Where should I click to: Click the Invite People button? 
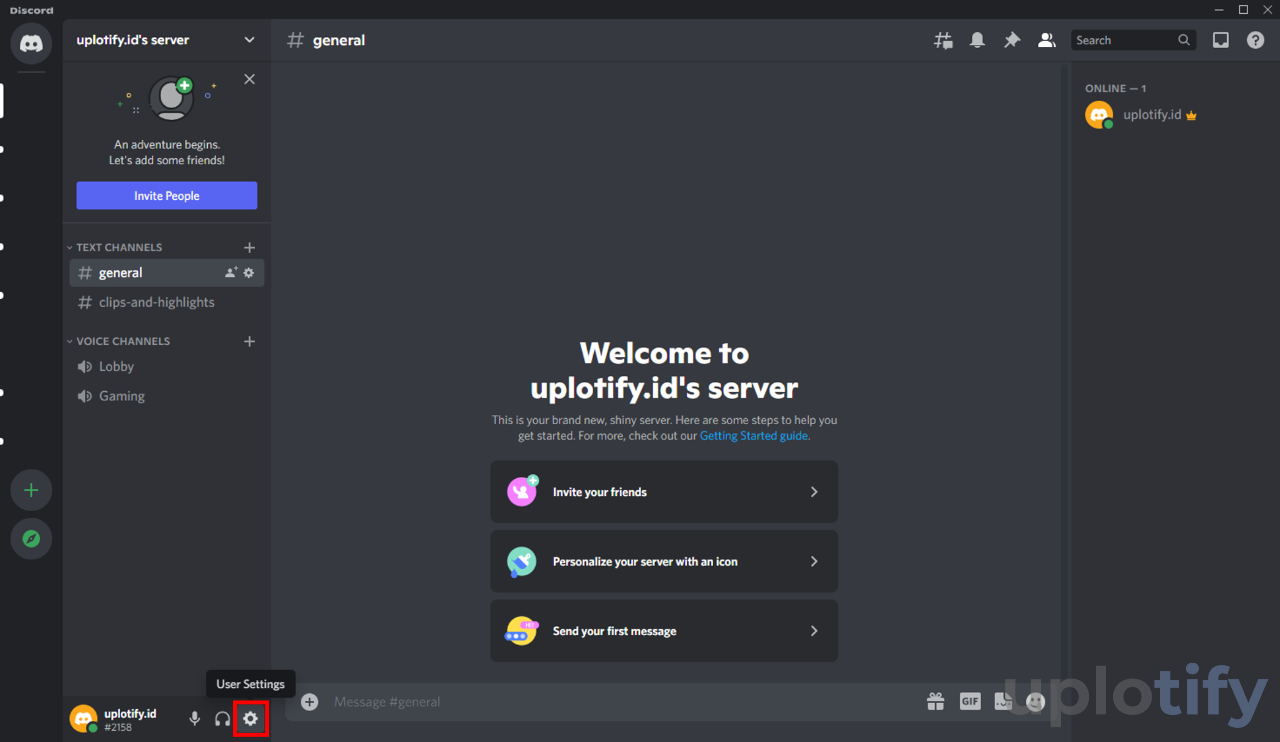167,196
